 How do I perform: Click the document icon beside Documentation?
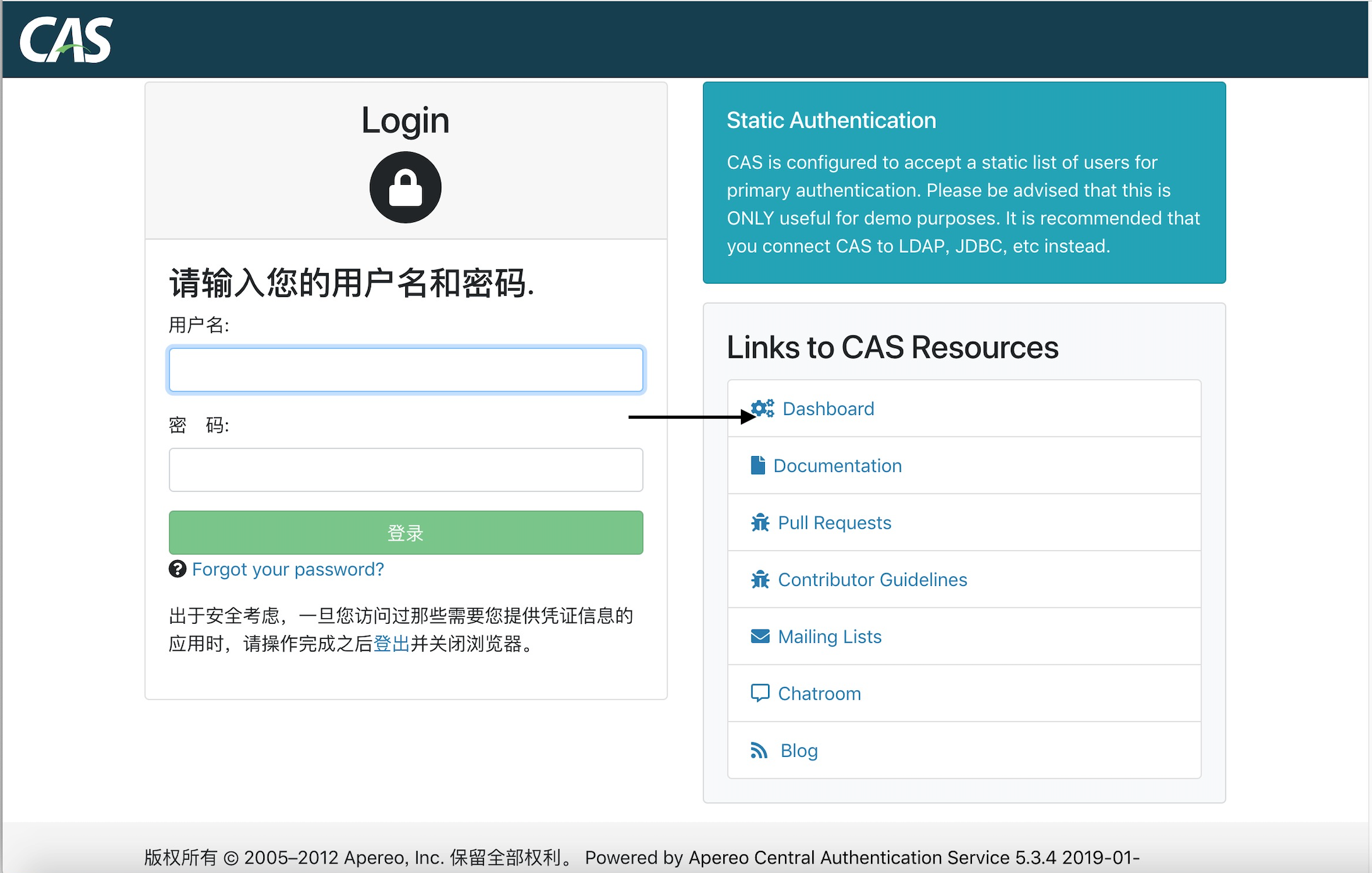(758, 466)
